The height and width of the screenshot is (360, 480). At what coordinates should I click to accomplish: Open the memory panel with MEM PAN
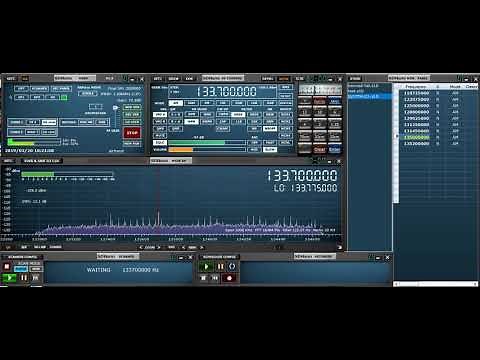click(x=132, y=143)
